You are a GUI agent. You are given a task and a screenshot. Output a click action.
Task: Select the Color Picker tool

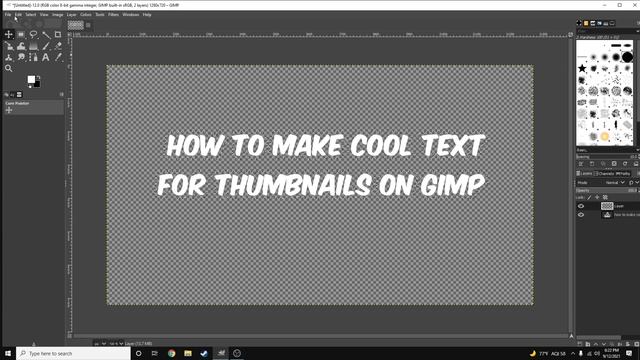tap(58, 57)
